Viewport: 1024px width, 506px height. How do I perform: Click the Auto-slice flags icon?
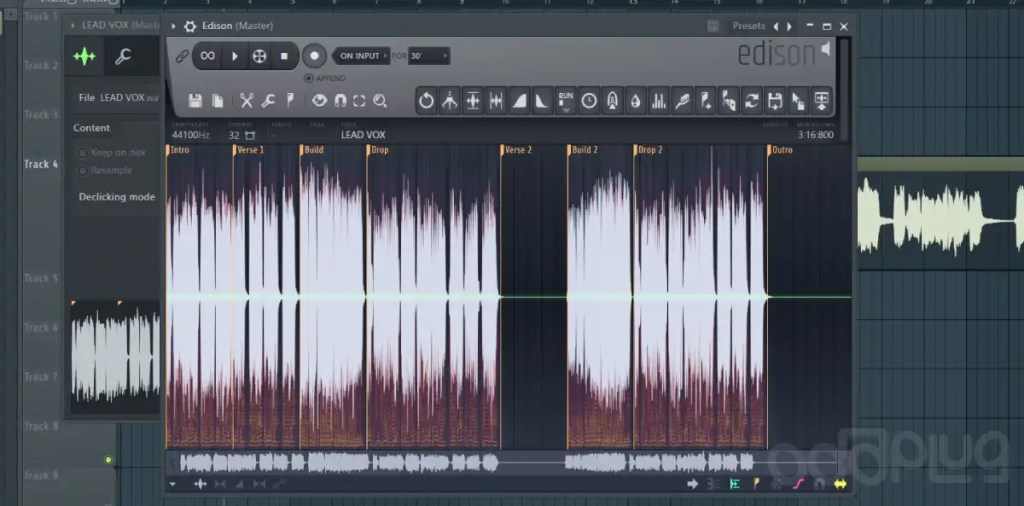click(x=729, y=101)
